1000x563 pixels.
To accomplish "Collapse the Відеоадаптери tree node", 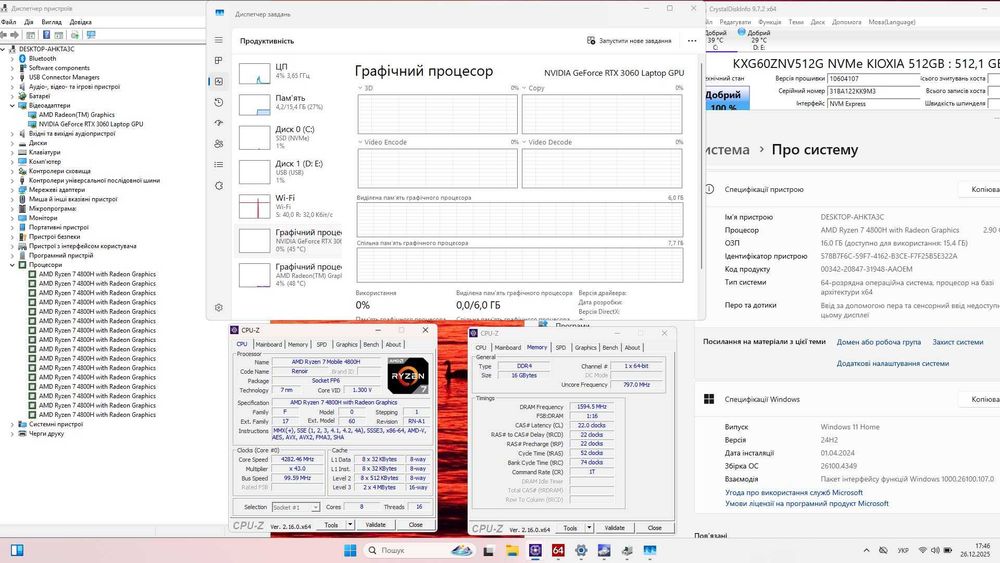I will pyautogui.click(x=12, y=106).
